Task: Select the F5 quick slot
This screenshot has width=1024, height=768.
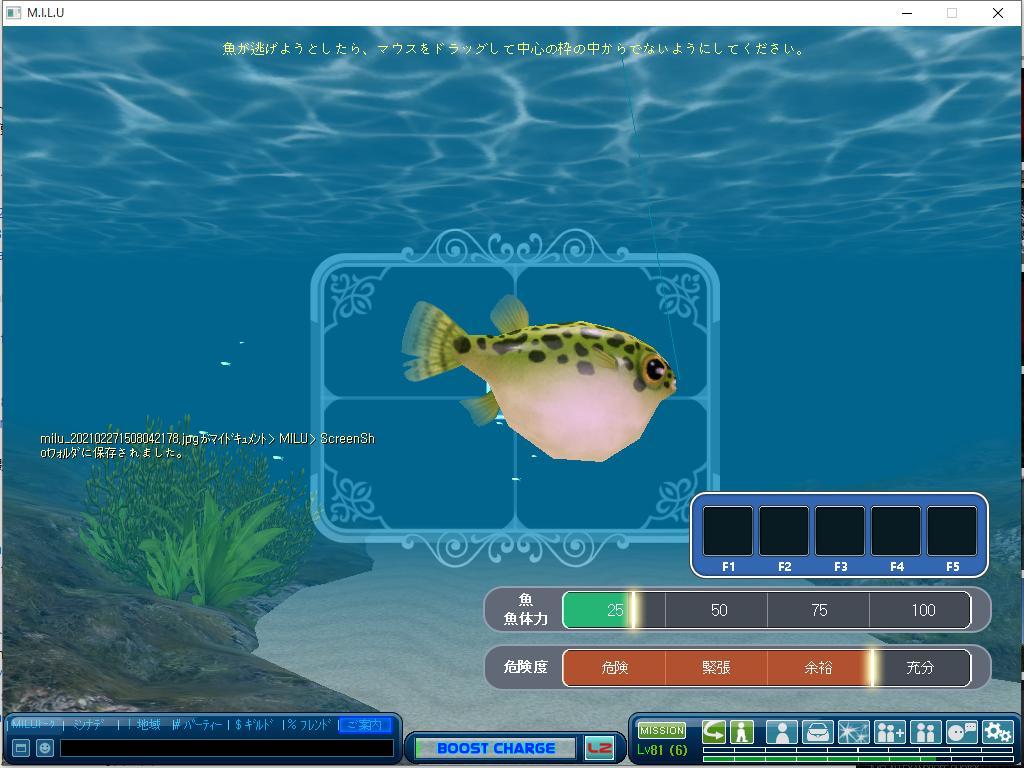Action: pyautogui.click(x=952, y=531)
